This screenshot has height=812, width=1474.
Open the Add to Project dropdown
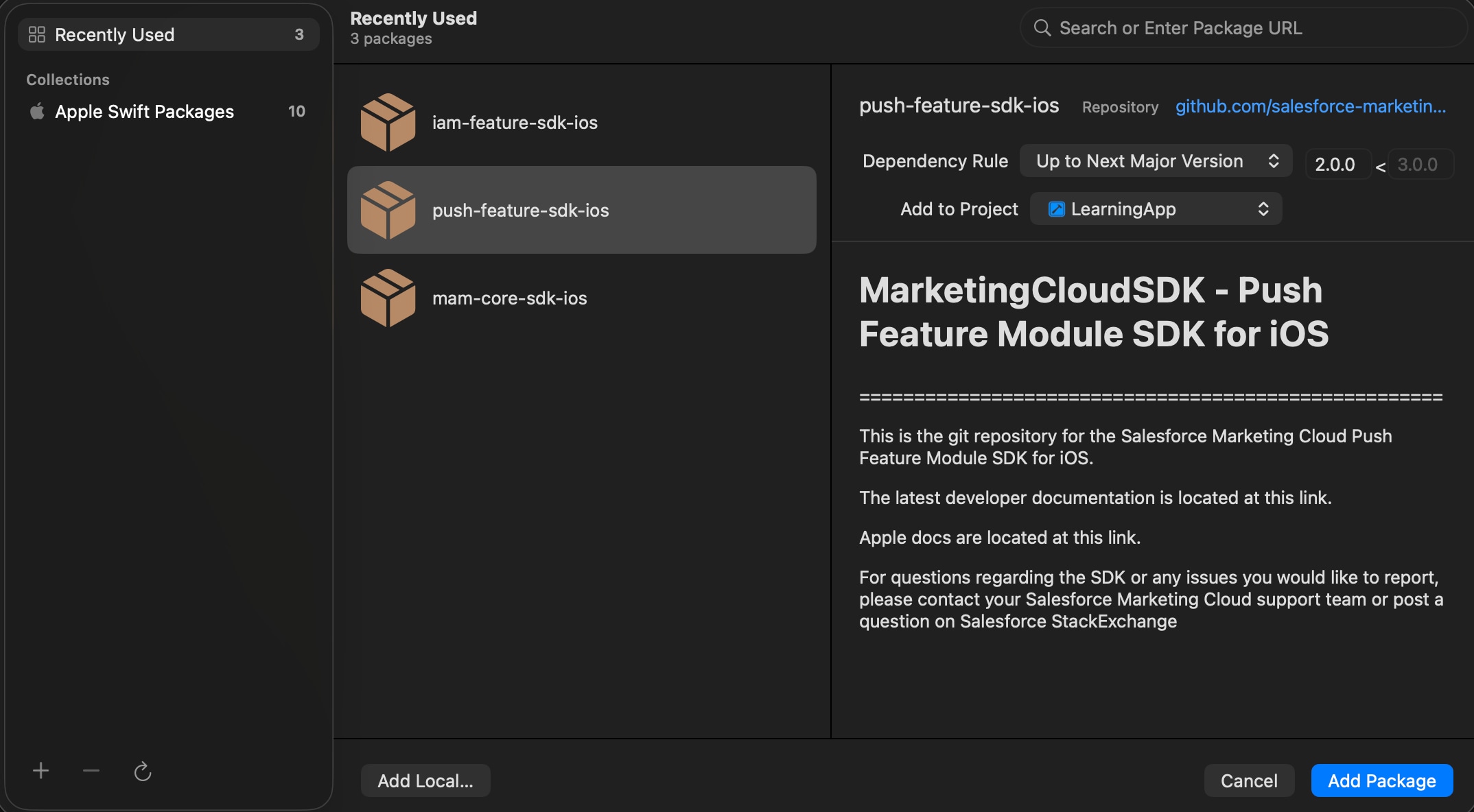[1155, 208]
